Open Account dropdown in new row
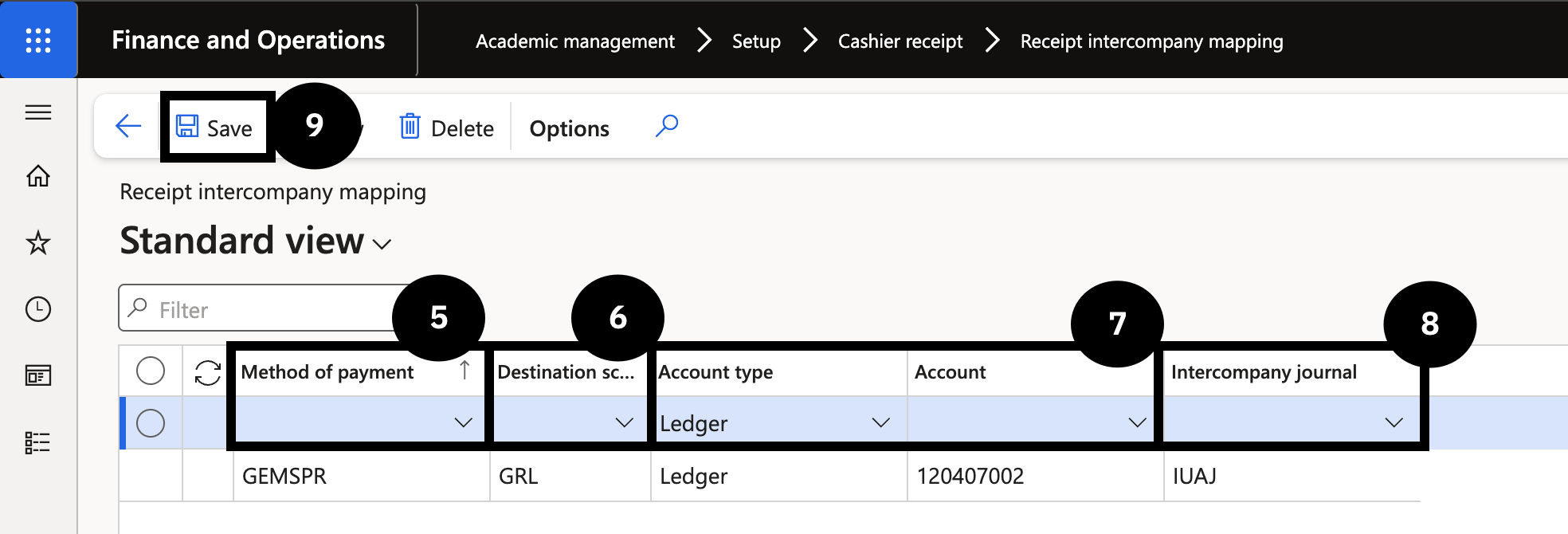 pos(1137,422)
